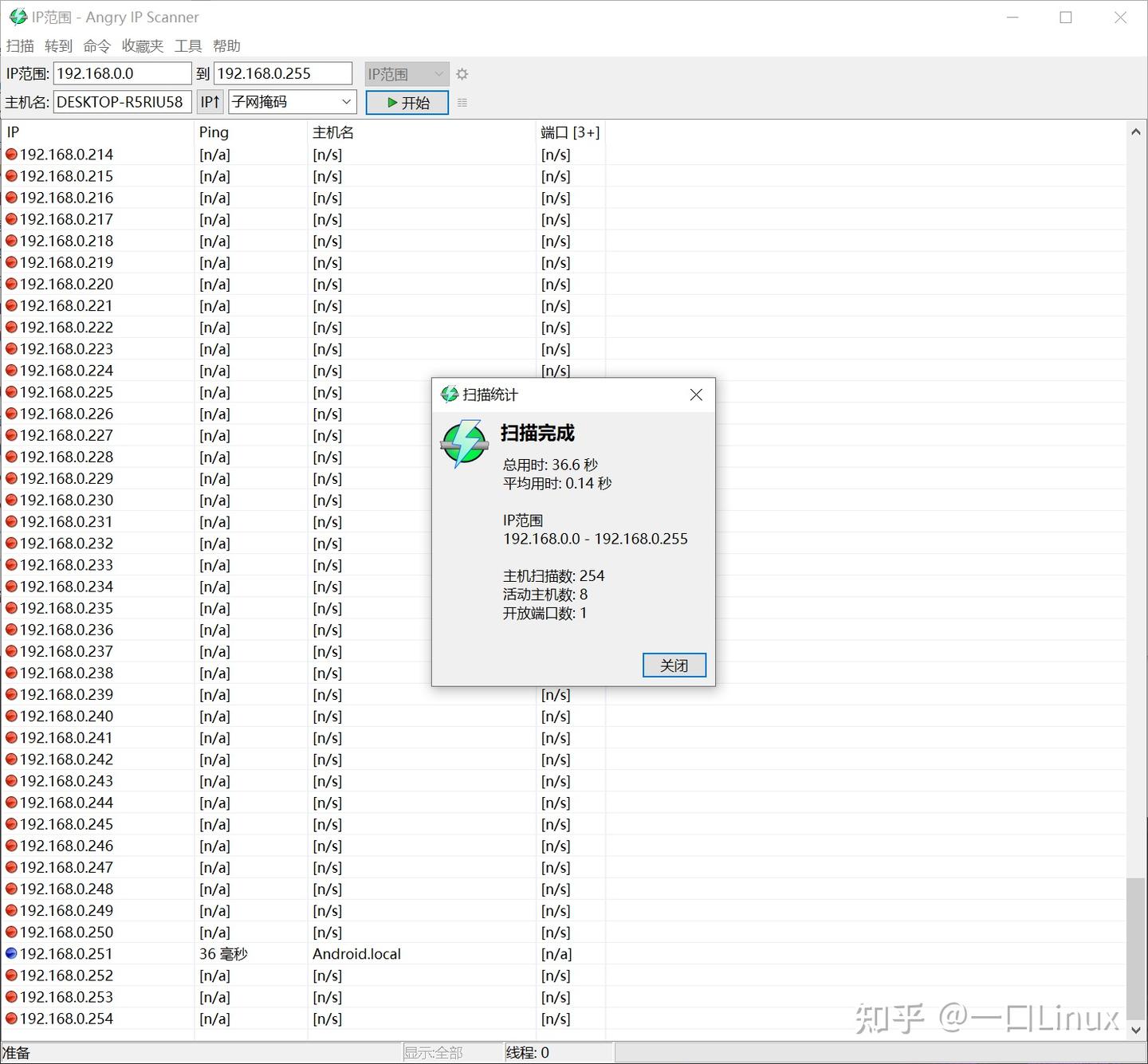Click the red status dot for 192.168.0.230

[x=11, y=501]
